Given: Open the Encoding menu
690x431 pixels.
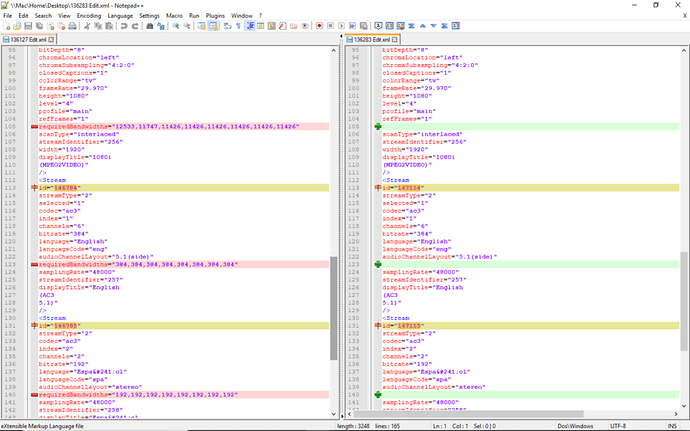Looking at the screenshot, I should click(88, 16).
